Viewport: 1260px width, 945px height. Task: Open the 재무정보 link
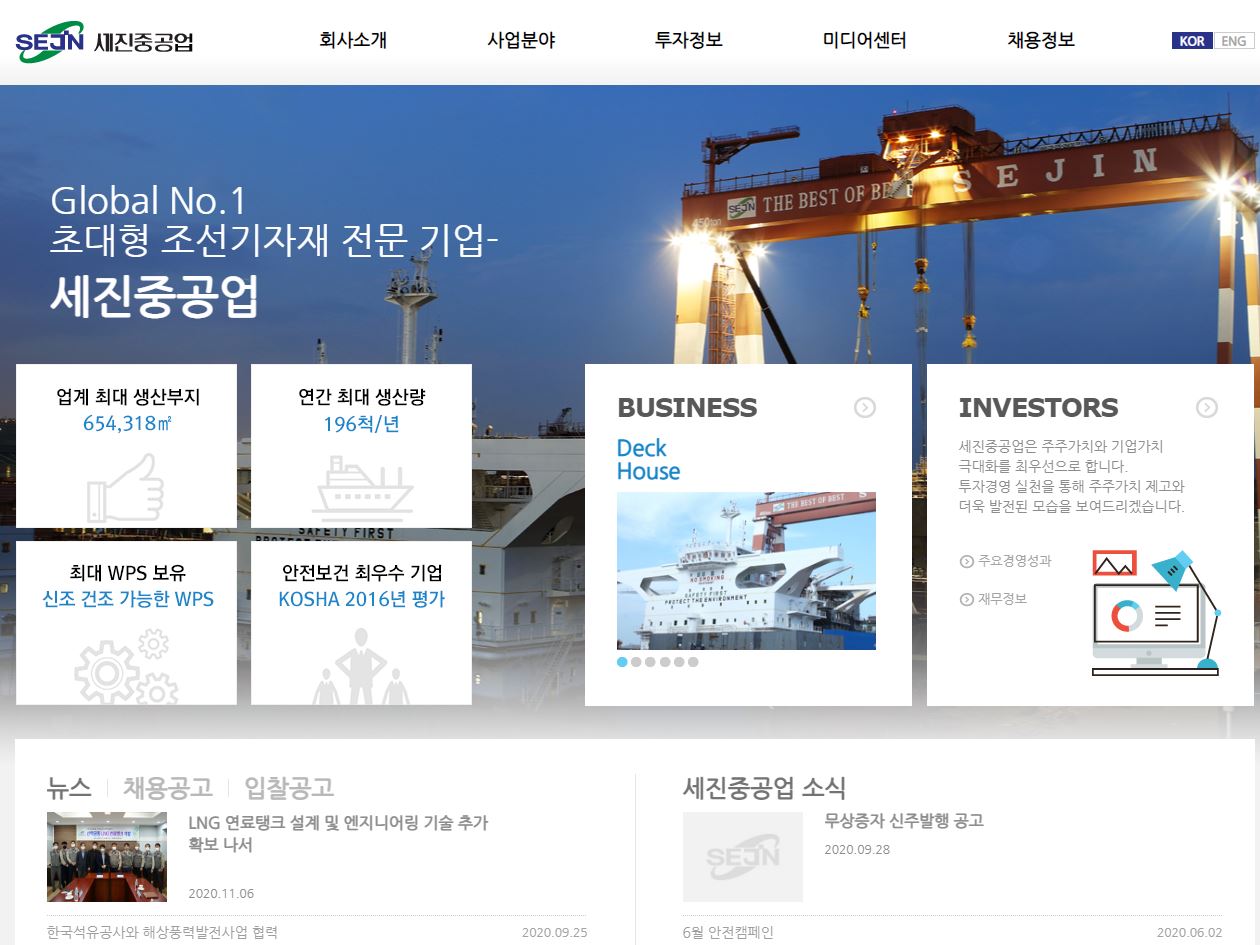[x=1003, y=599]
